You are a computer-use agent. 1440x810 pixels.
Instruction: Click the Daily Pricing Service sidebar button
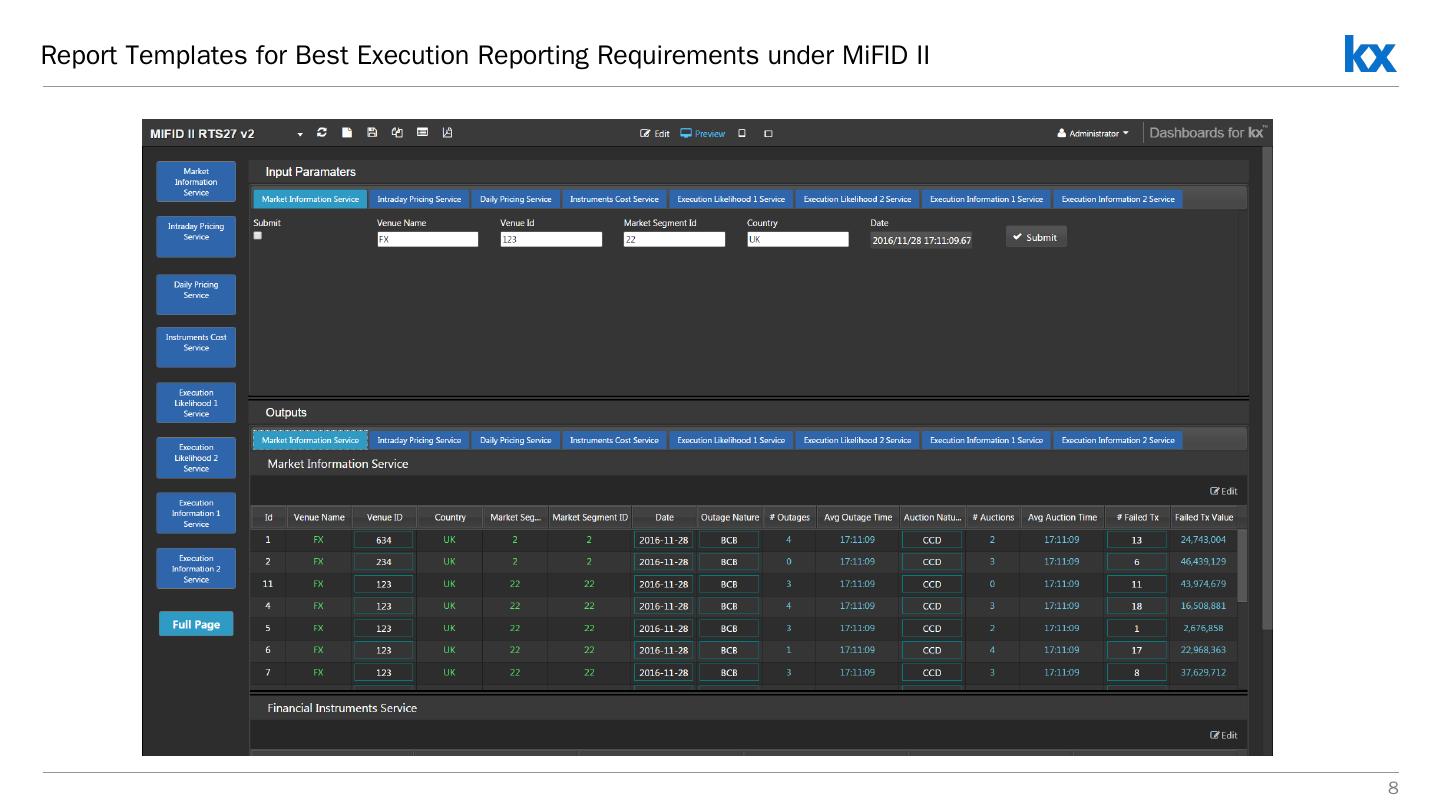pyautogui.click(x=196, y=291)
